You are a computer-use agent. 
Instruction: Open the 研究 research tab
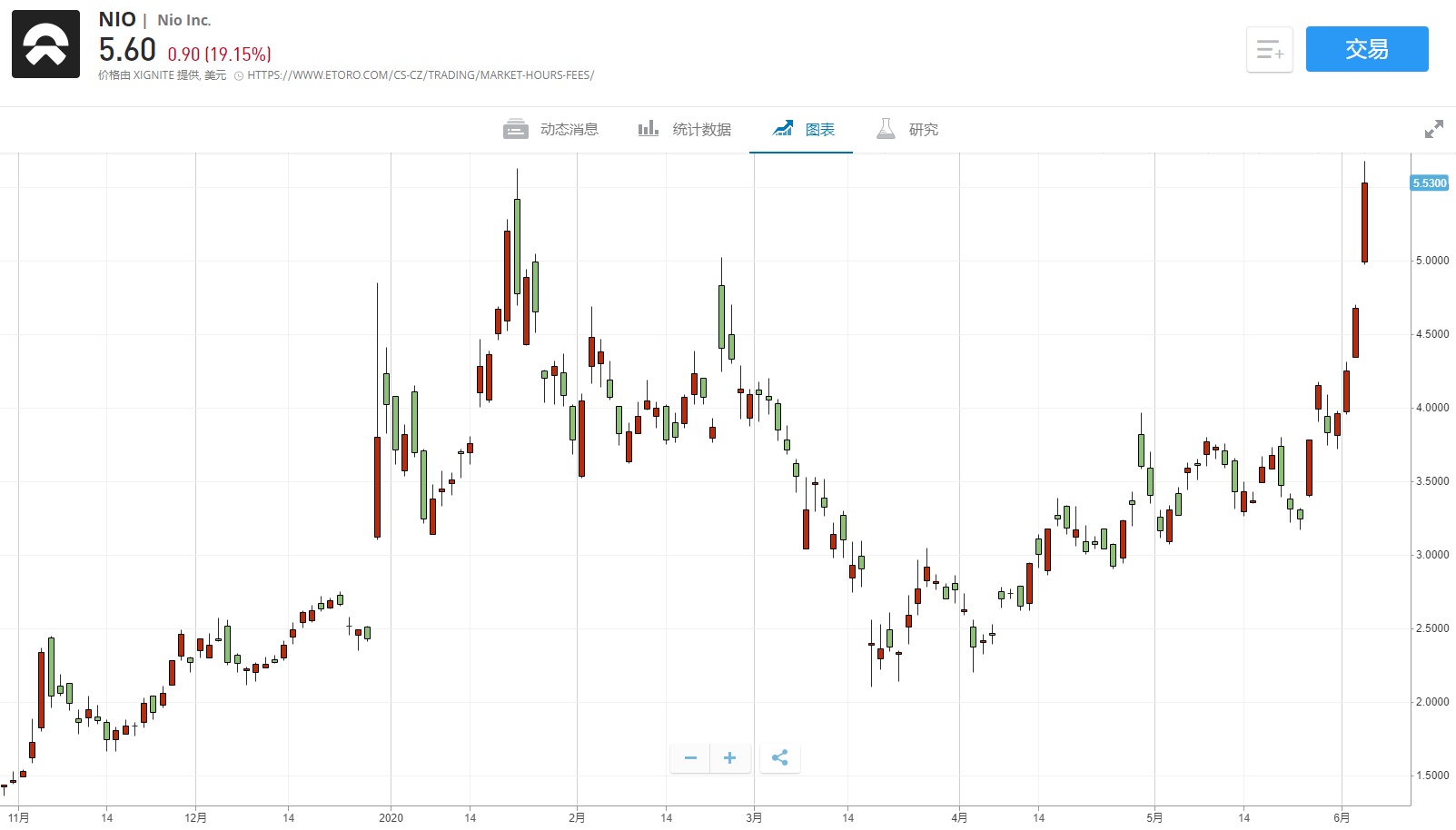(x=906, y=129)
